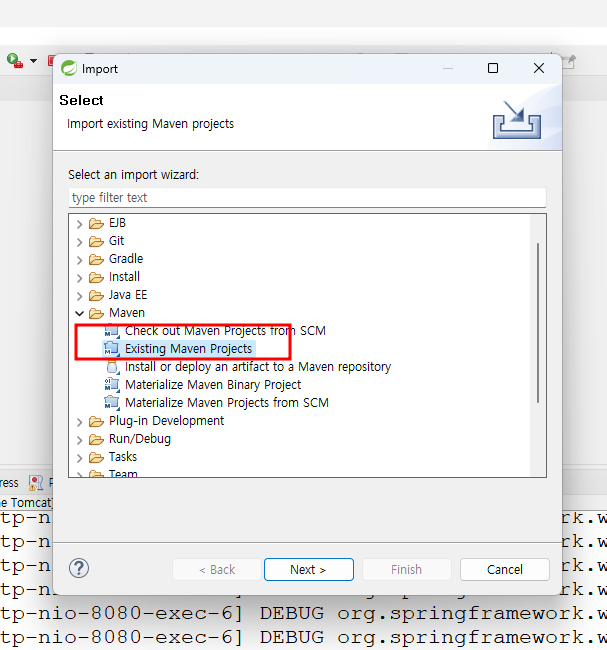This screenshot has height=650, width=607.
Task: Select the Plug-in Development label
Action: coord(167,421)
